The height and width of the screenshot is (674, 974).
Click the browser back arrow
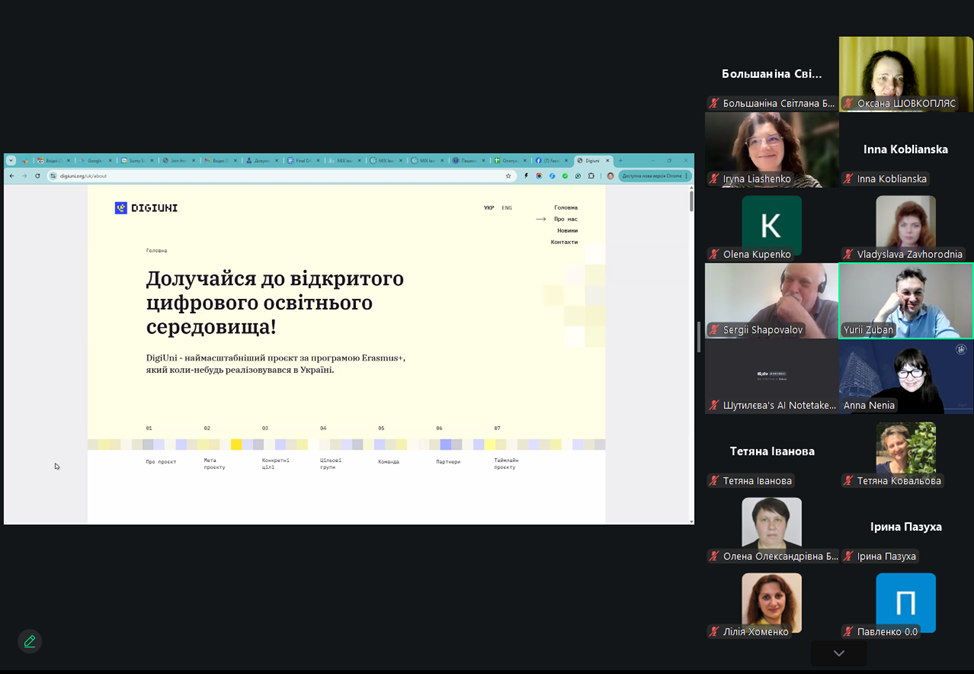[x=12, y=176]
